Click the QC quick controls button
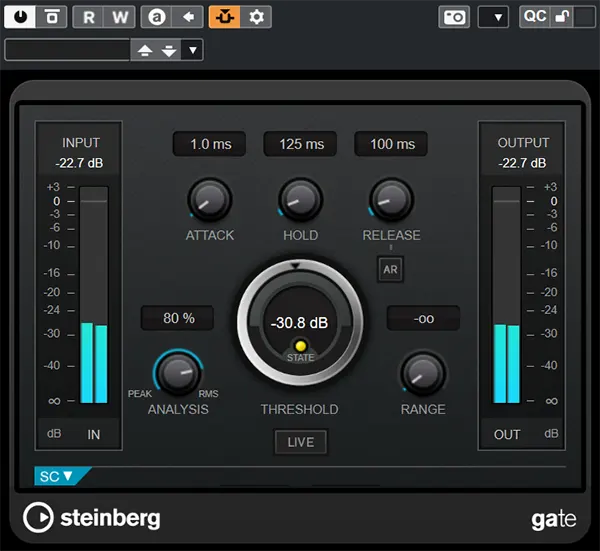Viewport: 600px width, 551px height. (535, 17)
